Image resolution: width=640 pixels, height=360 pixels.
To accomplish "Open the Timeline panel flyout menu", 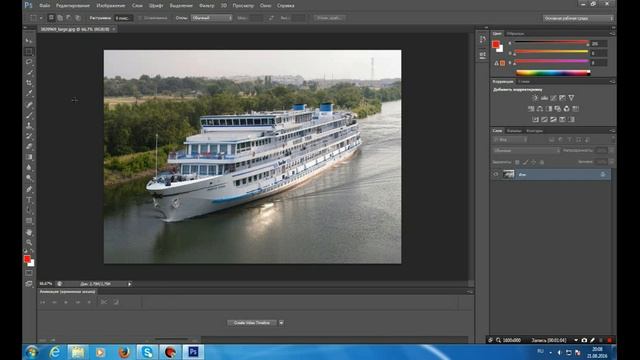I will pyautogui.click(x=469, y=292).
